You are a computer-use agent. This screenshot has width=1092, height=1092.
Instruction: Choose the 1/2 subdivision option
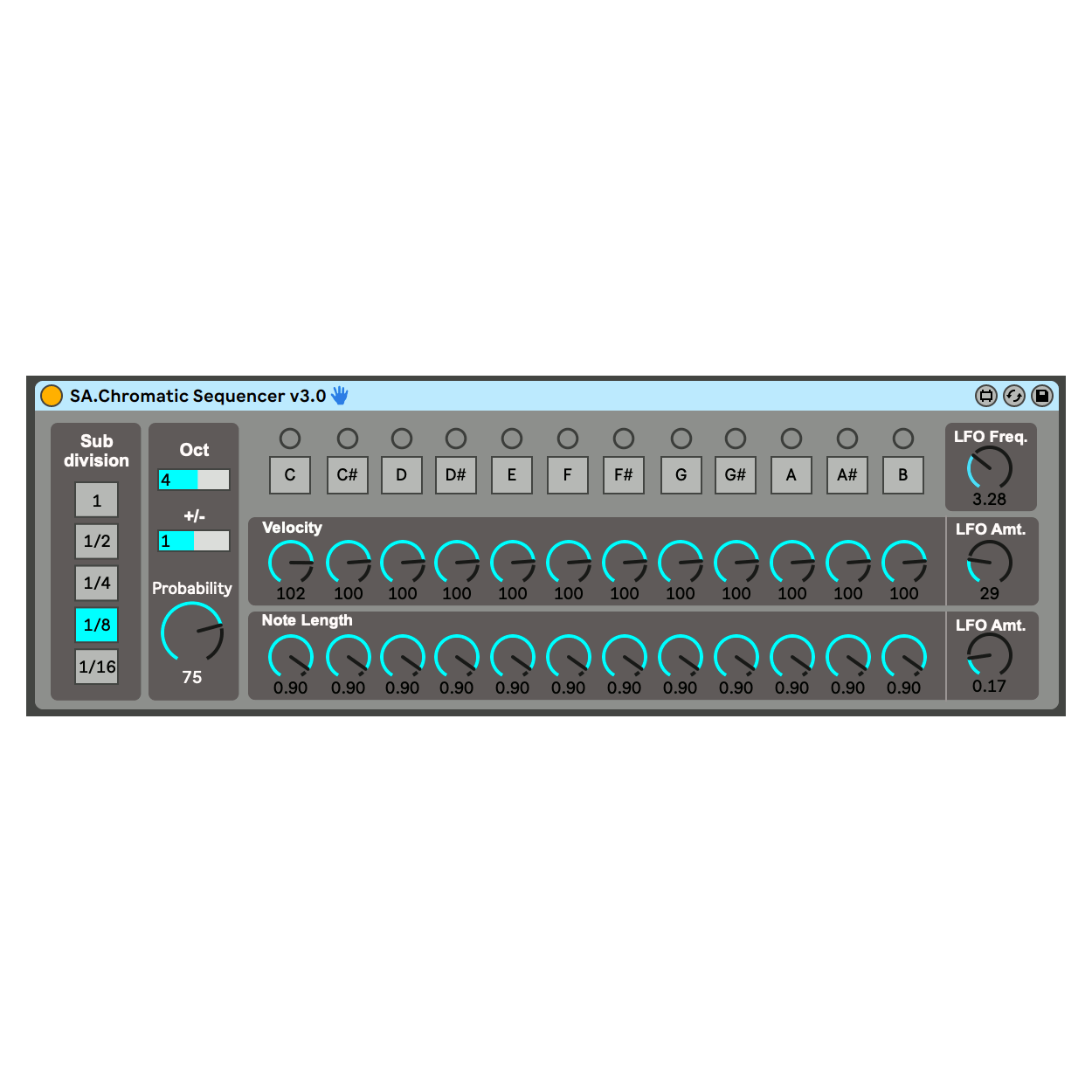pos(97,541)
